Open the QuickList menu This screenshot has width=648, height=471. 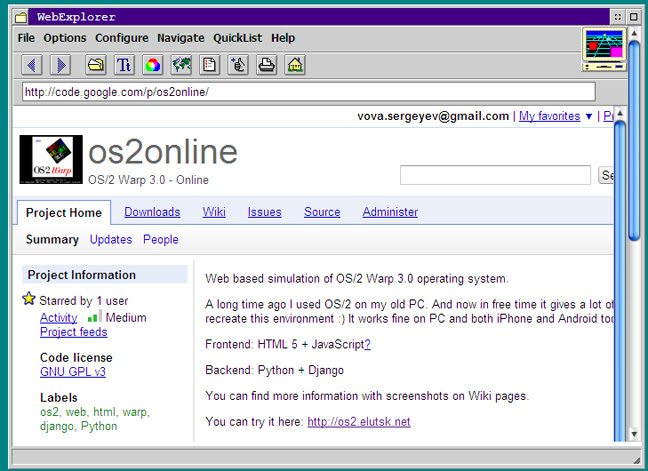point(238,38)
